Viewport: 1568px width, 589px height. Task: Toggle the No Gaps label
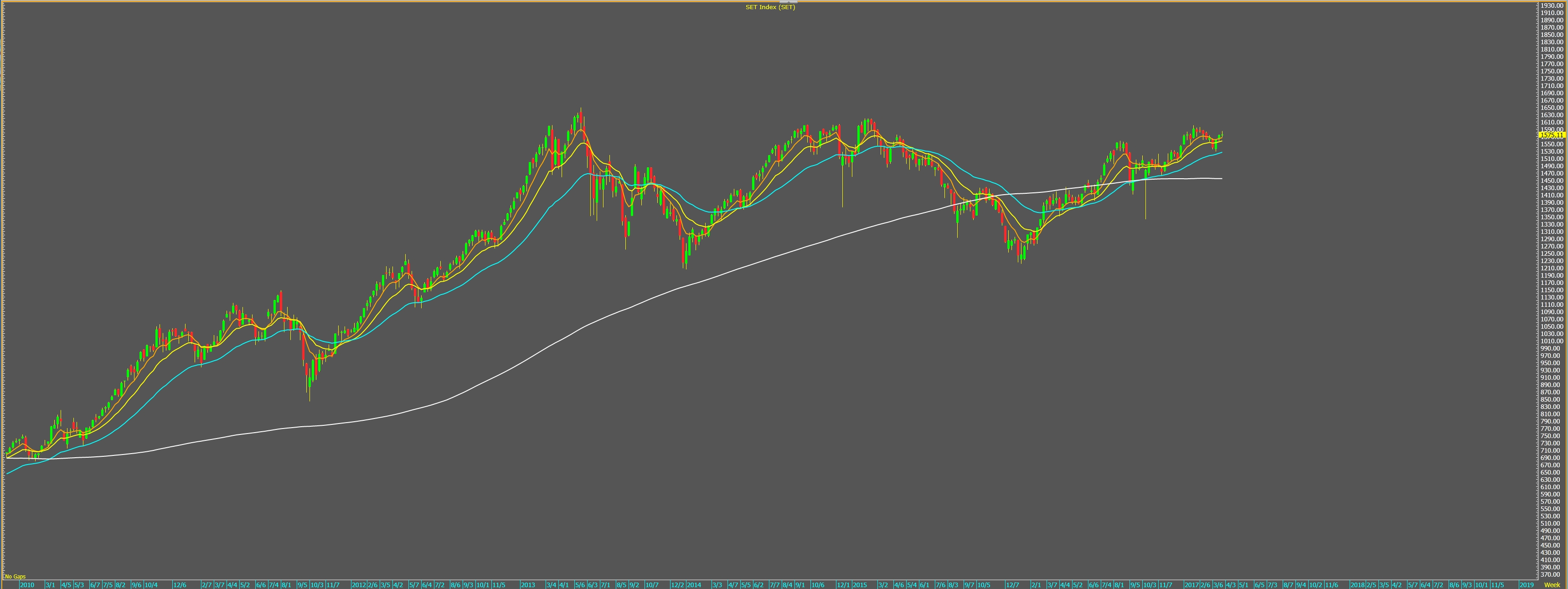pos(15,576)
